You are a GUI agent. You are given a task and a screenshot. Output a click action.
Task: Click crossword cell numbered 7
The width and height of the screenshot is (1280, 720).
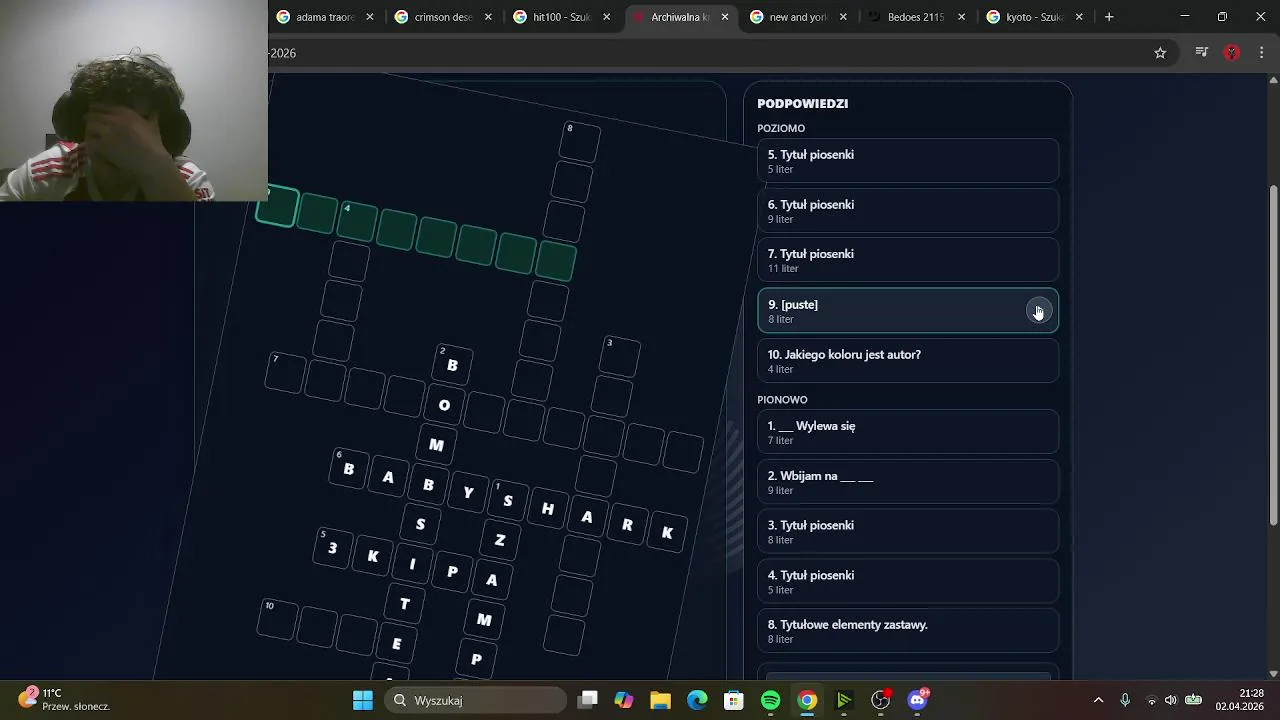[285, 373]
